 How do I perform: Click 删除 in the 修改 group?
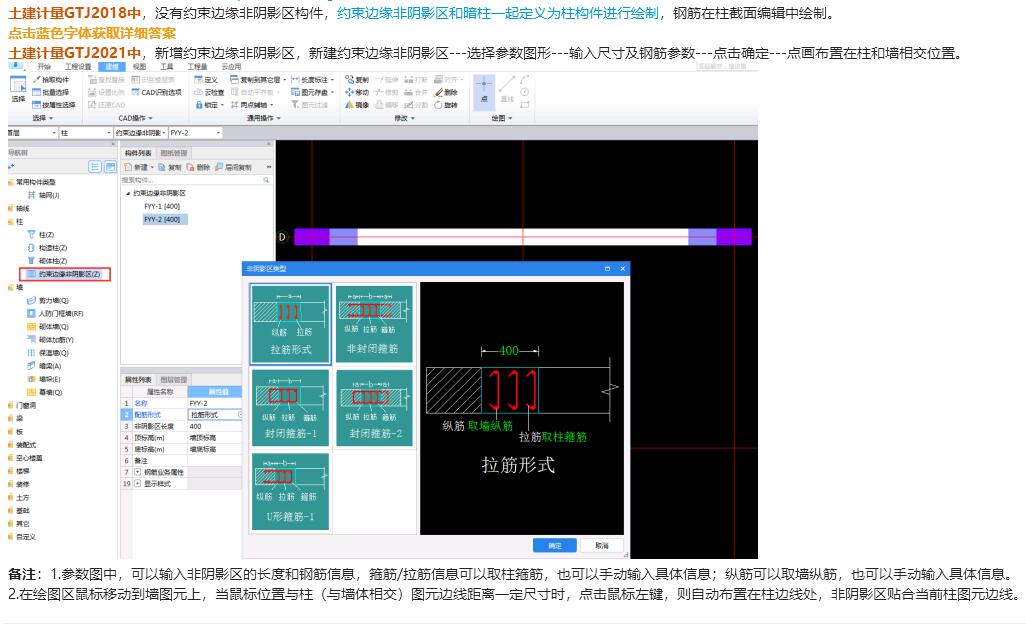point(446,92)
